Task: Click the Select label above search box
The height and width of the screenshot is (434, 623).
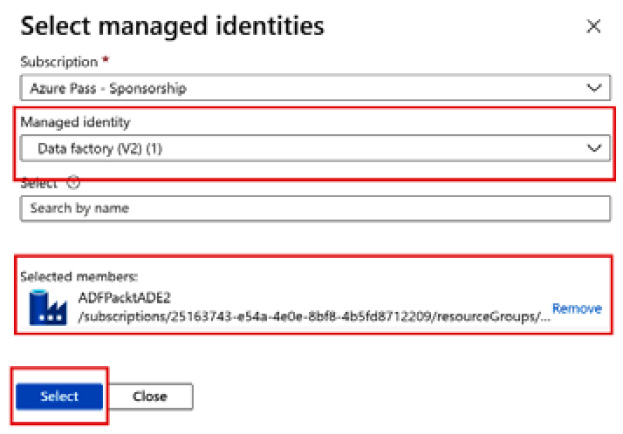Action: tap(40, 183)
